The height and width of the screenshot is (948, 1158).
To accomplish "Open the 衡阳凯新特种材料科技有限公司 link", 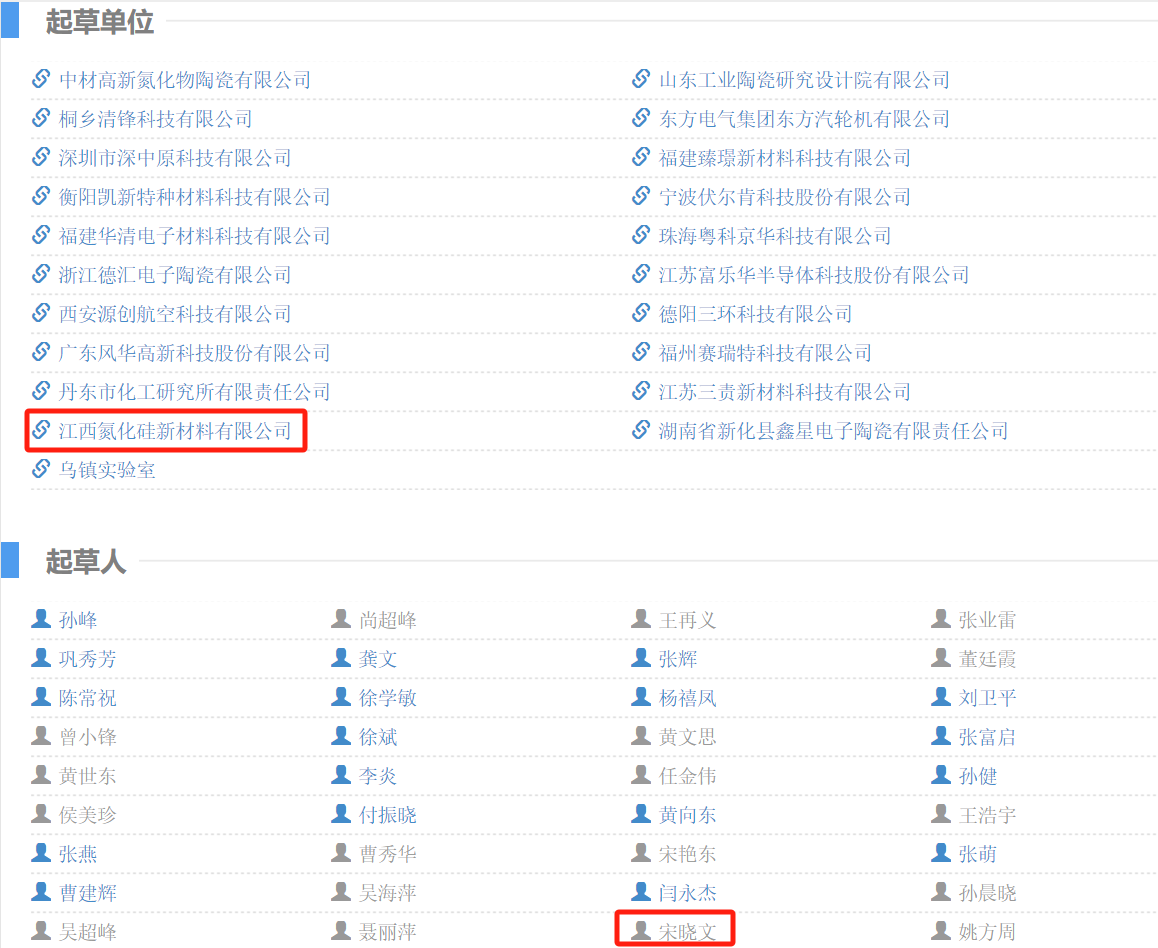I will tap(194, 197).
